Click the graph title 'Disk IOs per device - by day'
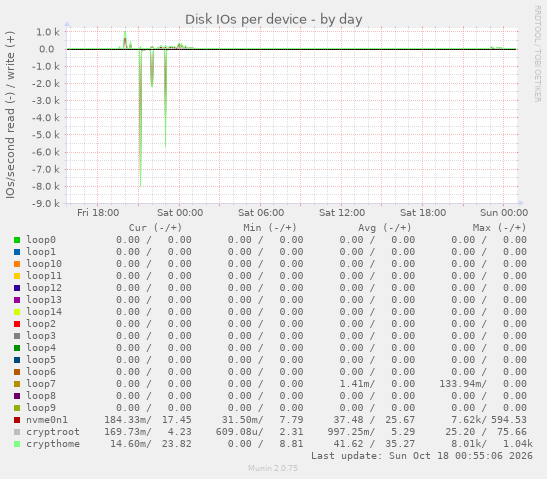This screenshot has width=547, height=479. (274, 20)
